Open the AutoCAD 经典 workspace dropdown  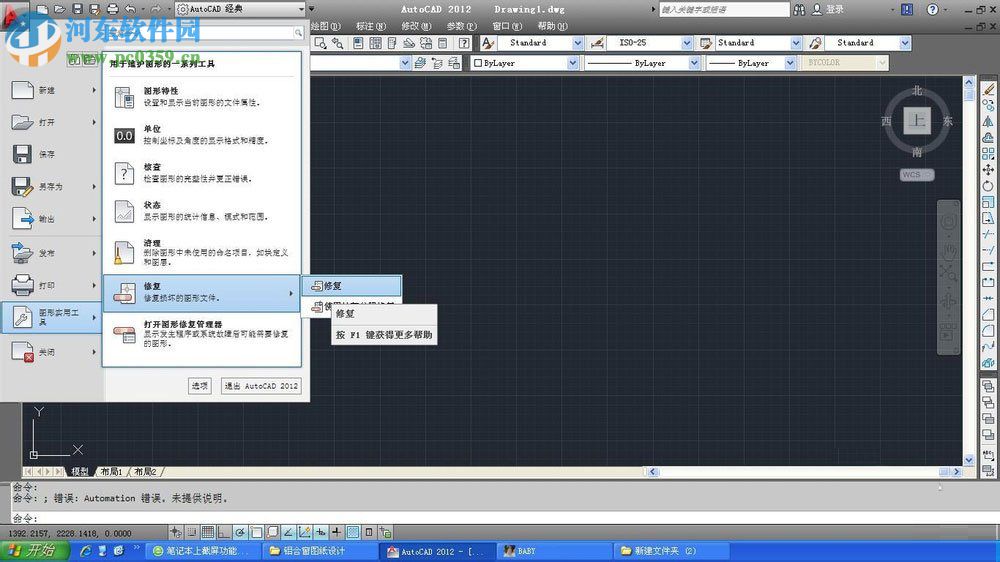coord(240,9)
